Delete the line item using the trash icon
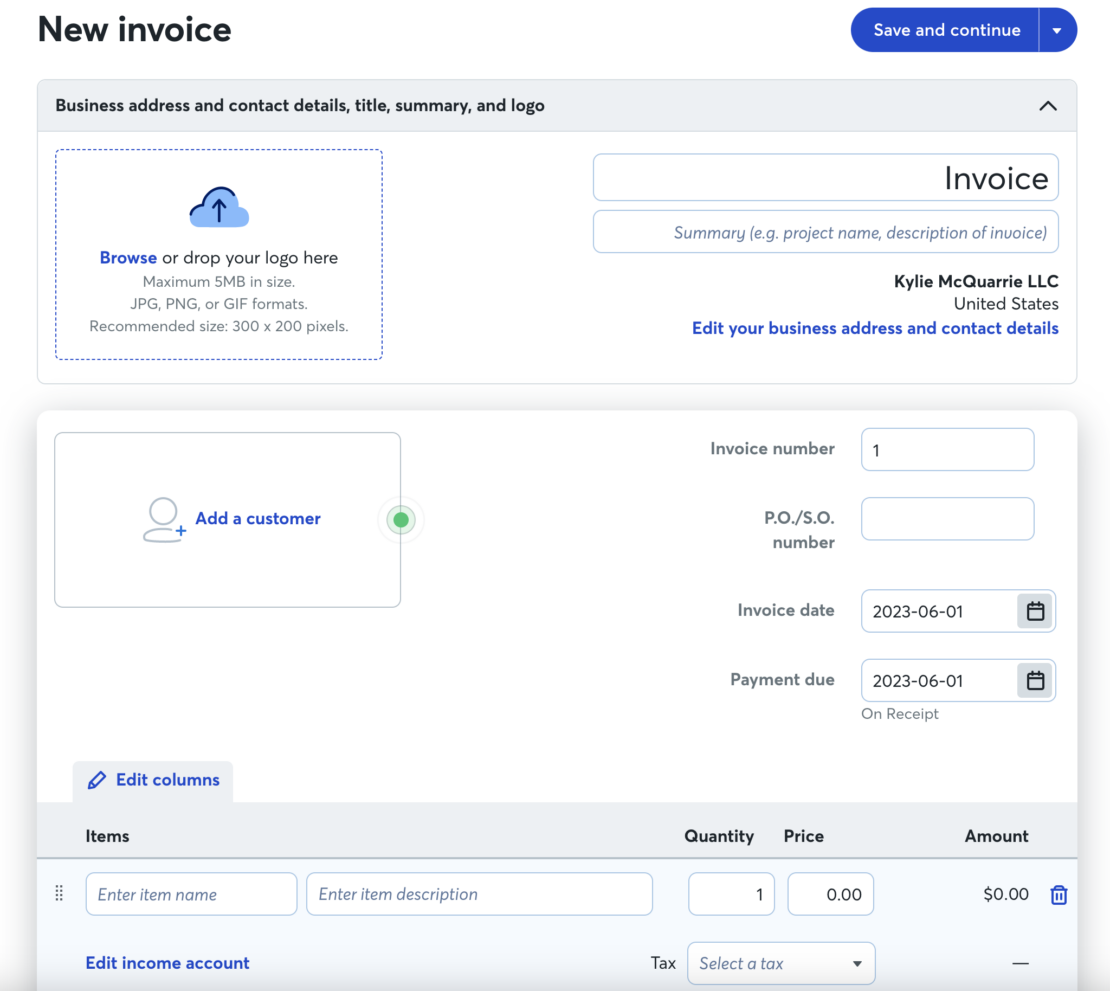This screenshot has width=1110, height=991. 1059,894
